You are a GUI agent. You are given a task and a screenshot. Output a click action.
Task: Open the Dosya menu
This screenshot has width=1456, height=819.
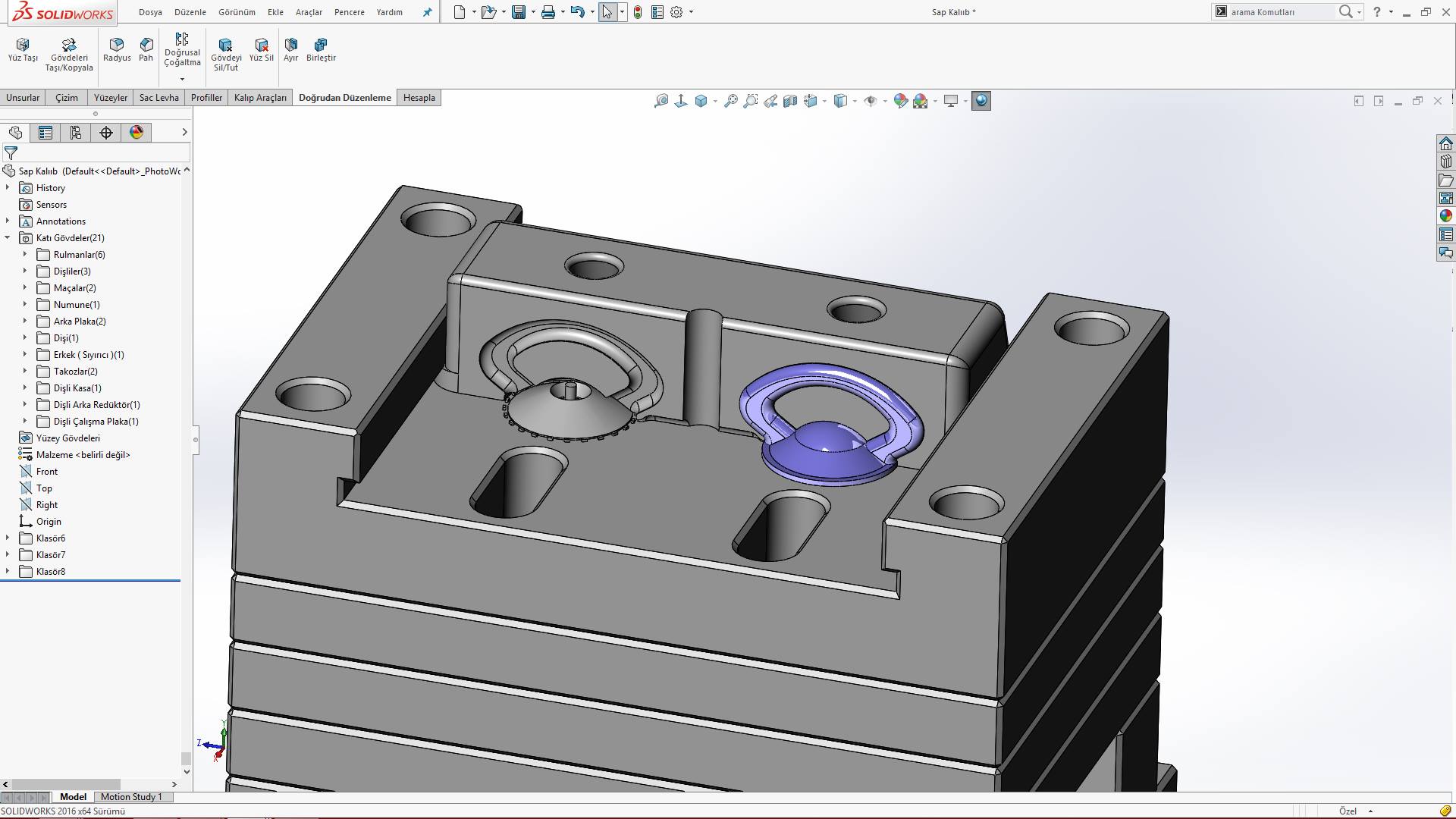pyautogui.click(x=150, y=12)
